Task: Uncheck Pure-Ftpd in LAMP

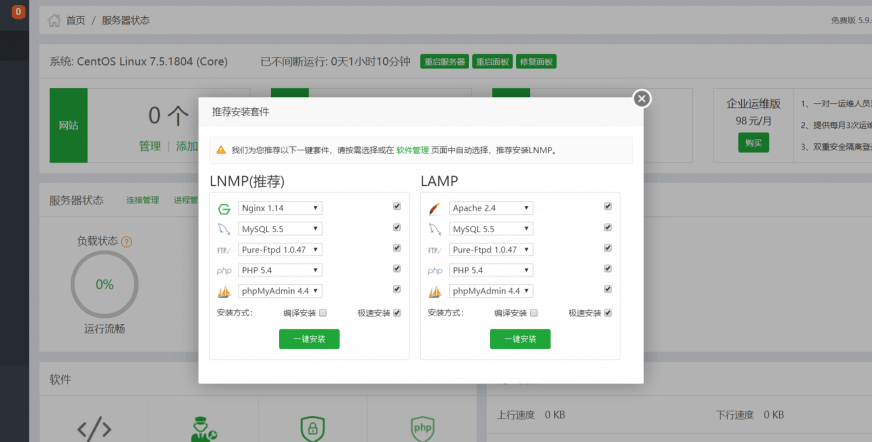Action: click(x=608, y=248)
